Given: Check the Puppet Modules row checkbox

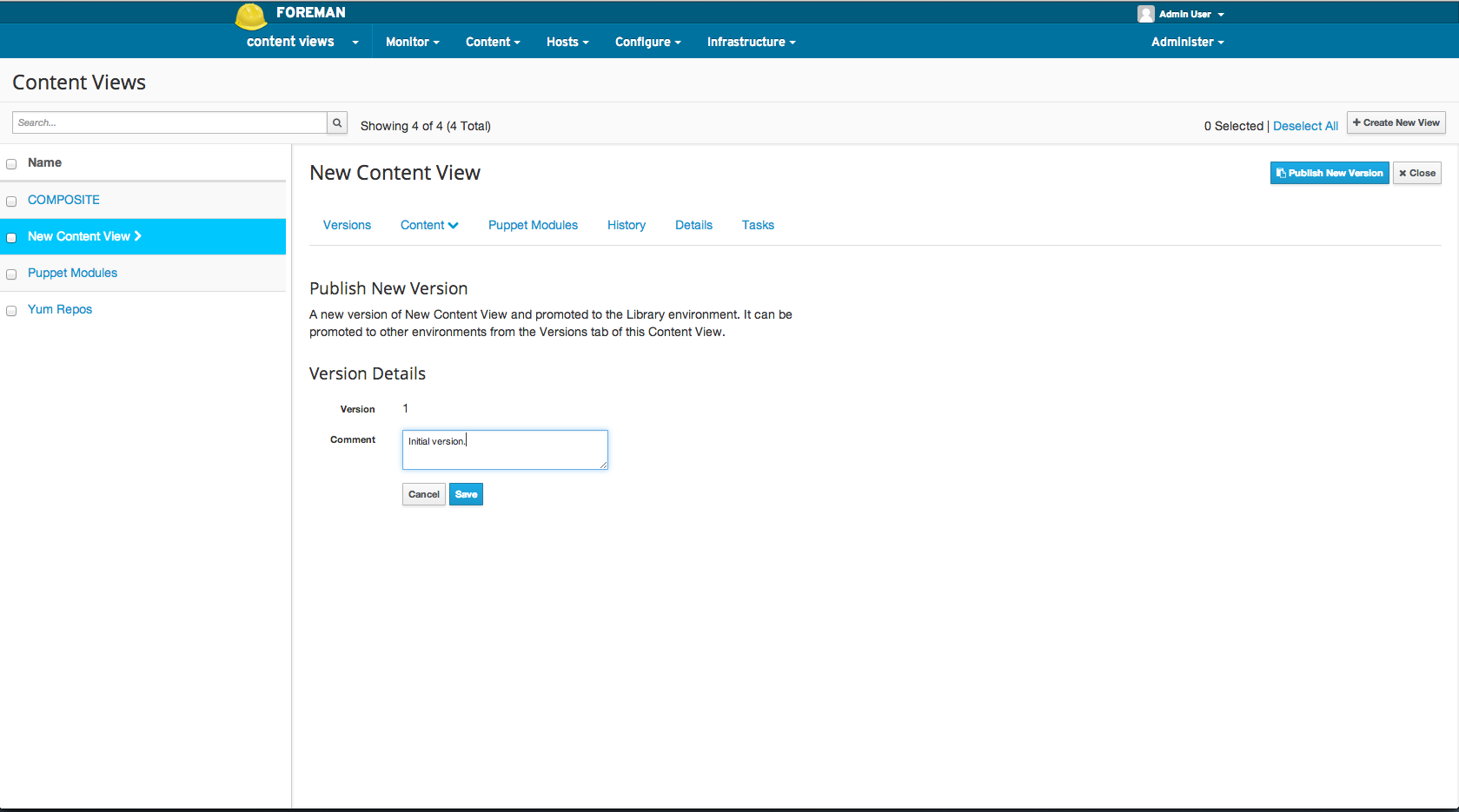Looking at the screenshot, I should coord(11,274).
